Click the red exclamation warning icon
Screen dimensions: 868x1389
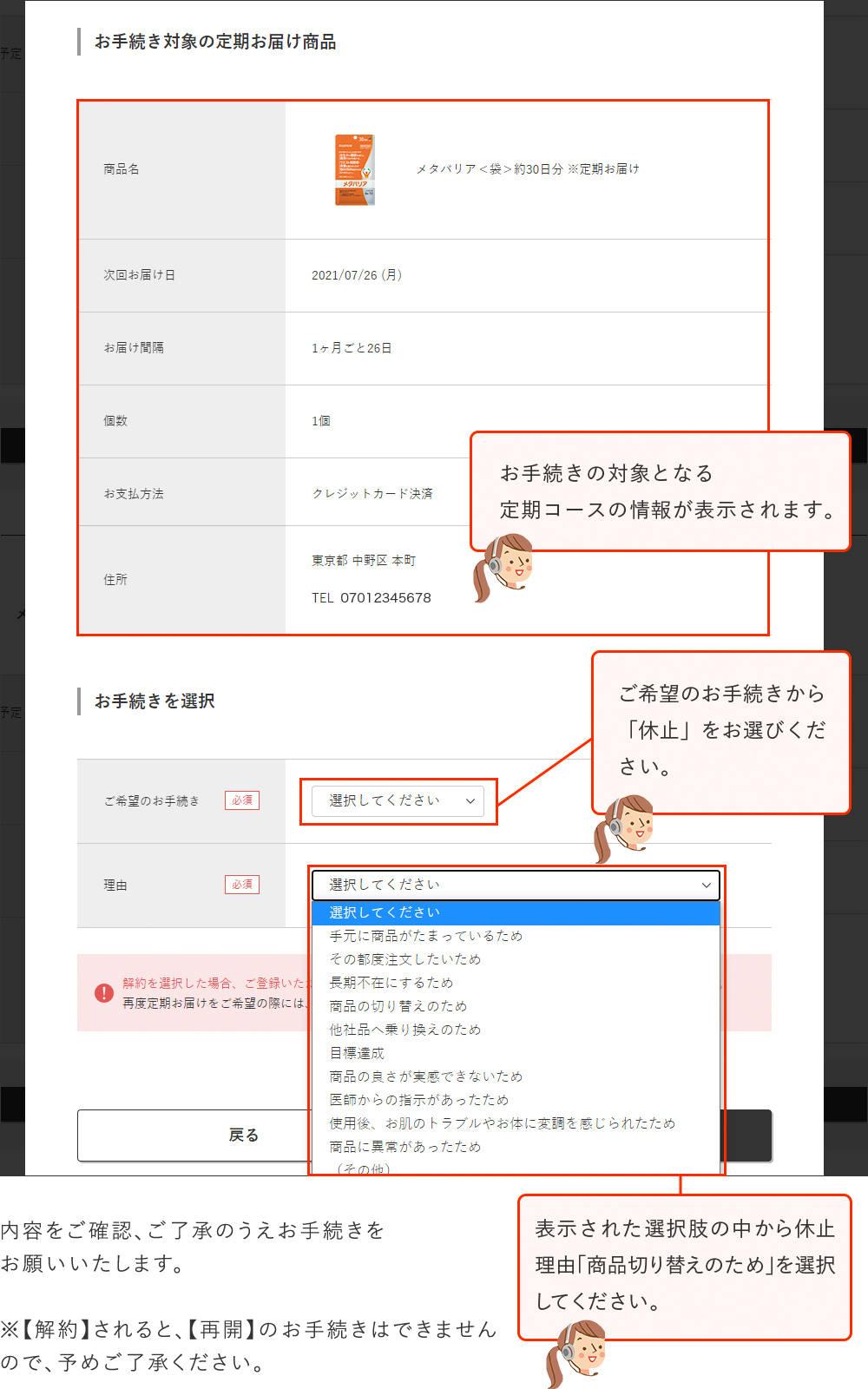pyautogui.click(x=104, y=992)
